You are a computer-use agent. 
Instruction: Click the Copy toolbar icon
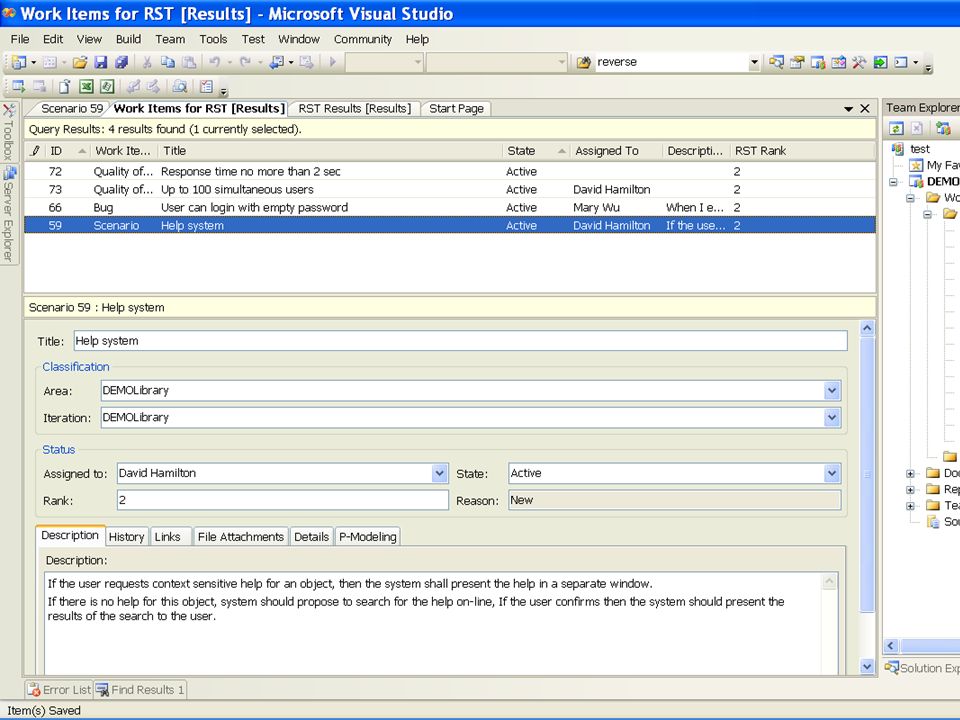coord(168,62)
